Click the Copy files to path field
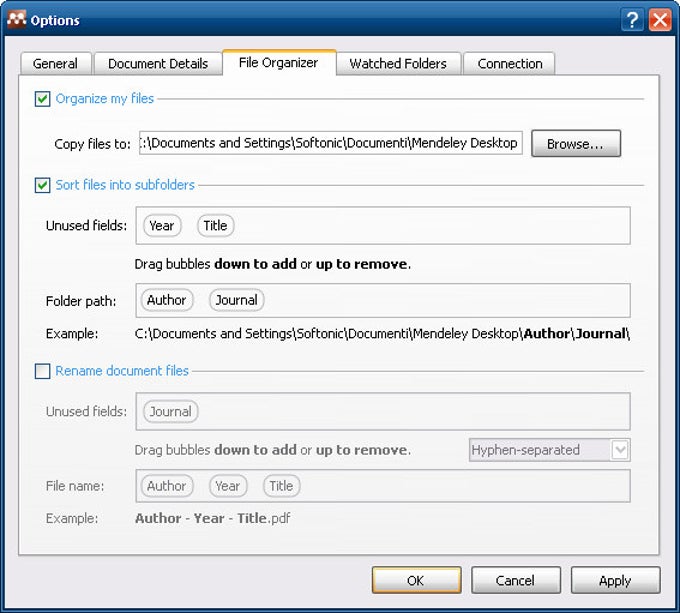 [x=330, y=143]
